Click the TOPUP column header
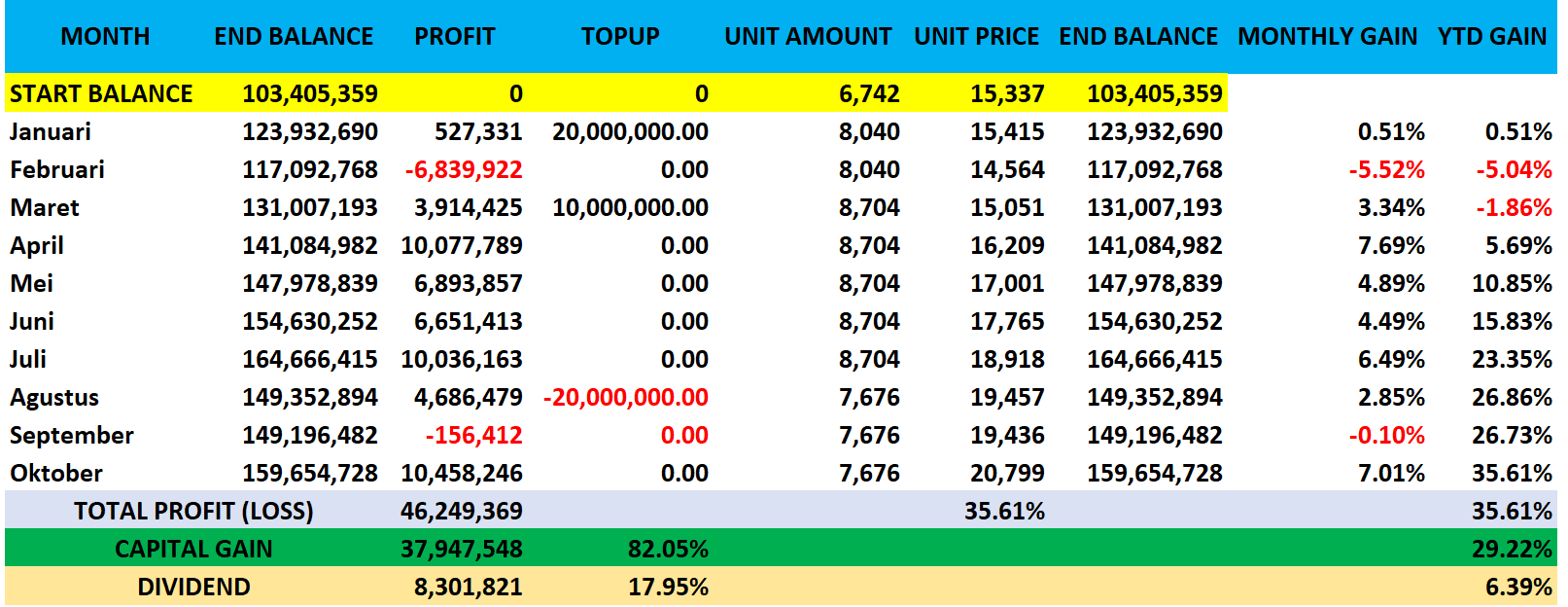 [620, 37]
